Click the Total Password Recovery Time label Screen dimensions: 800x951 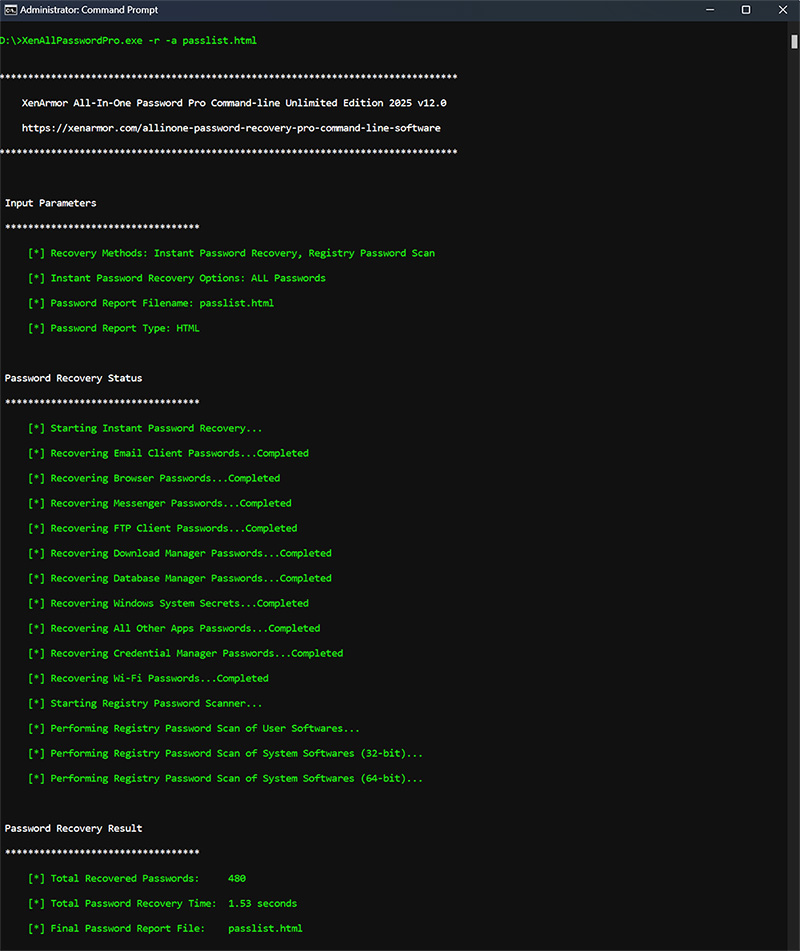click(133, 903)
